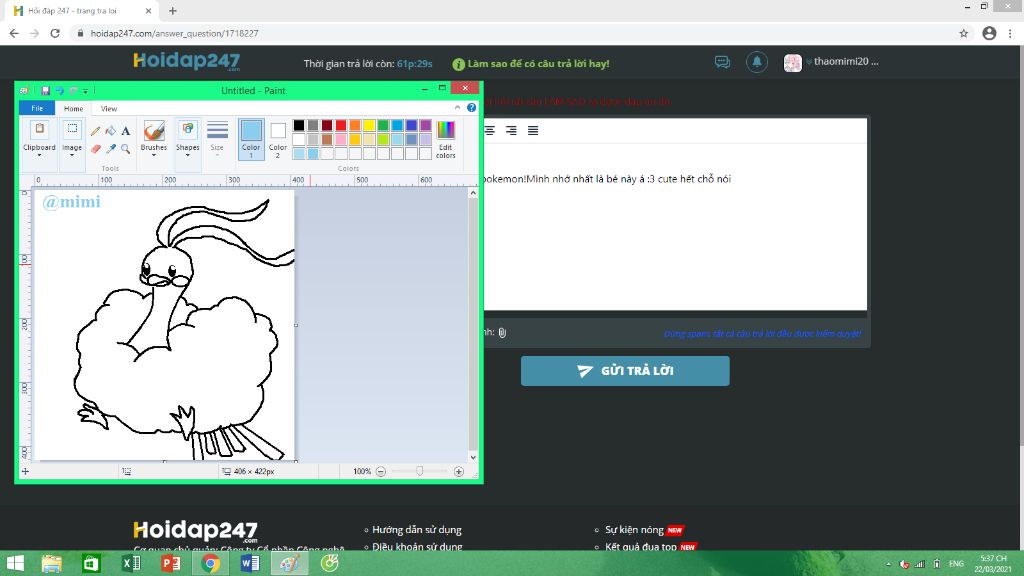Viewport: 1024px width, 576px height.
Task: Select the Pencil tool in Paint
Action: [95, 131]
